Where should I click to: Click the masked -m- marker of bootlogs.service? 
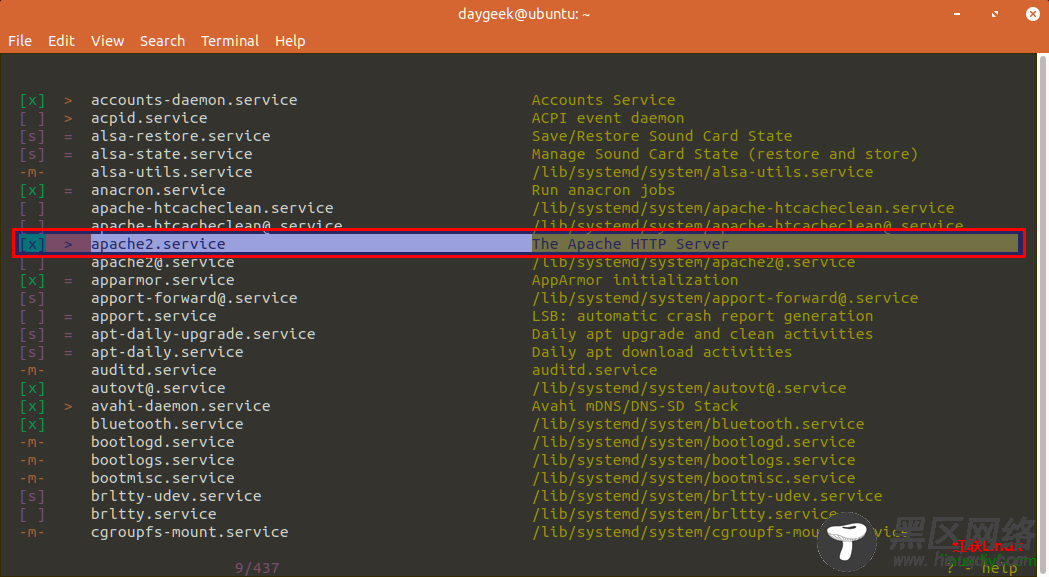point(32,461)
